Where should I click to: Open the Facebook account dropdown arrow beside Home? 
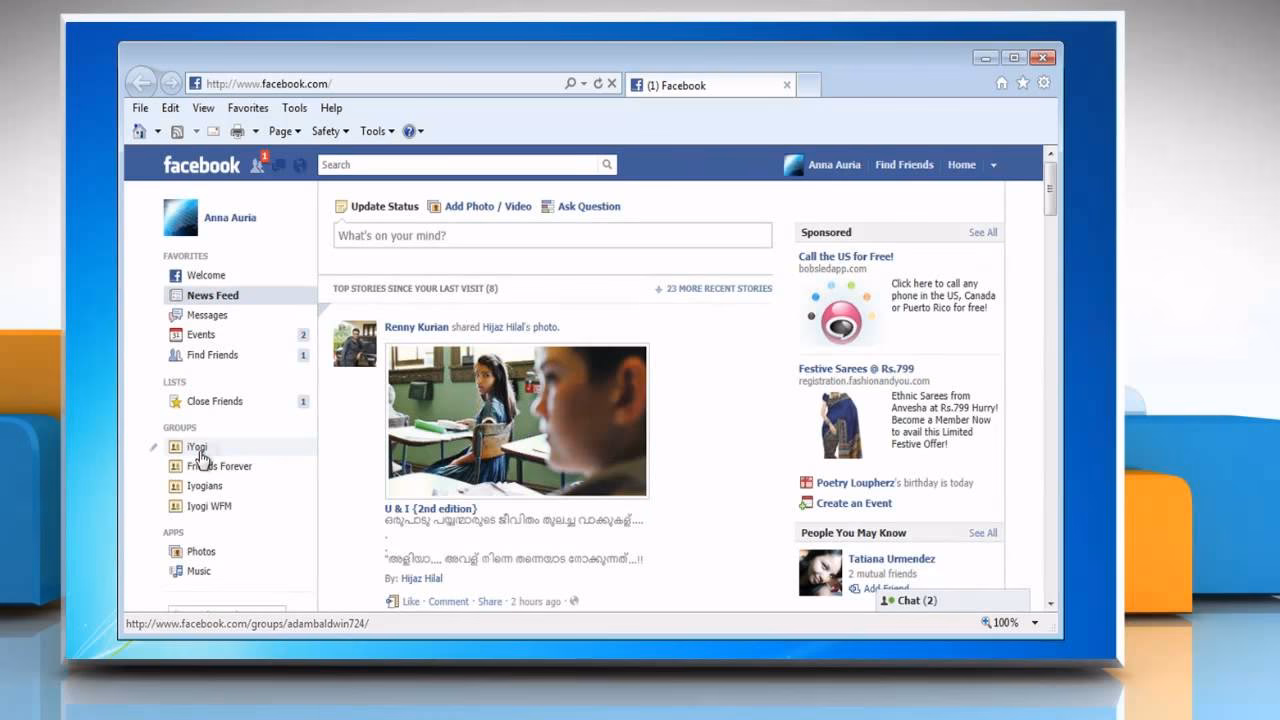(x=993, y=165)
